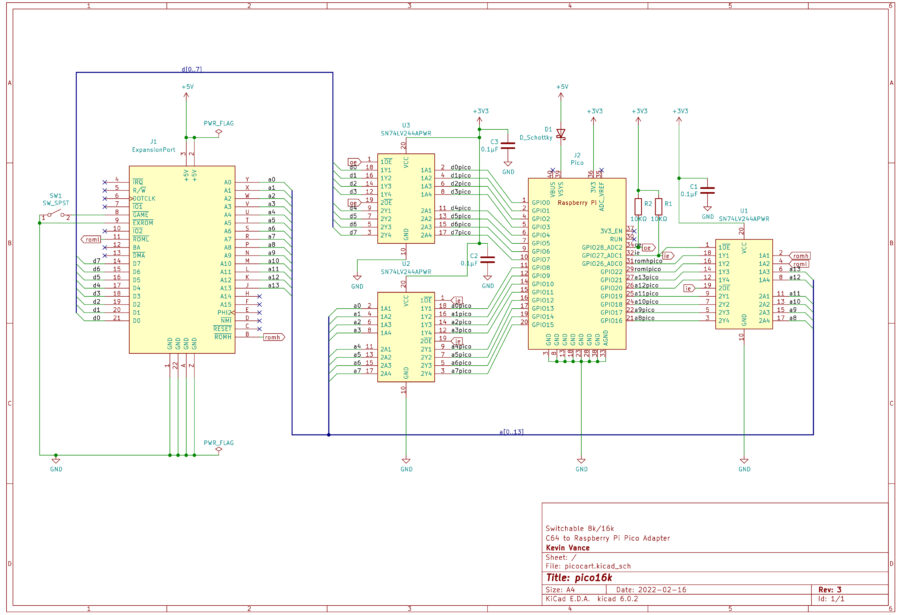900x615 pixels.
Task: Select the U1 SN74LV244APWR reference text
Action: pyautogui.click(x=744, y=215)
